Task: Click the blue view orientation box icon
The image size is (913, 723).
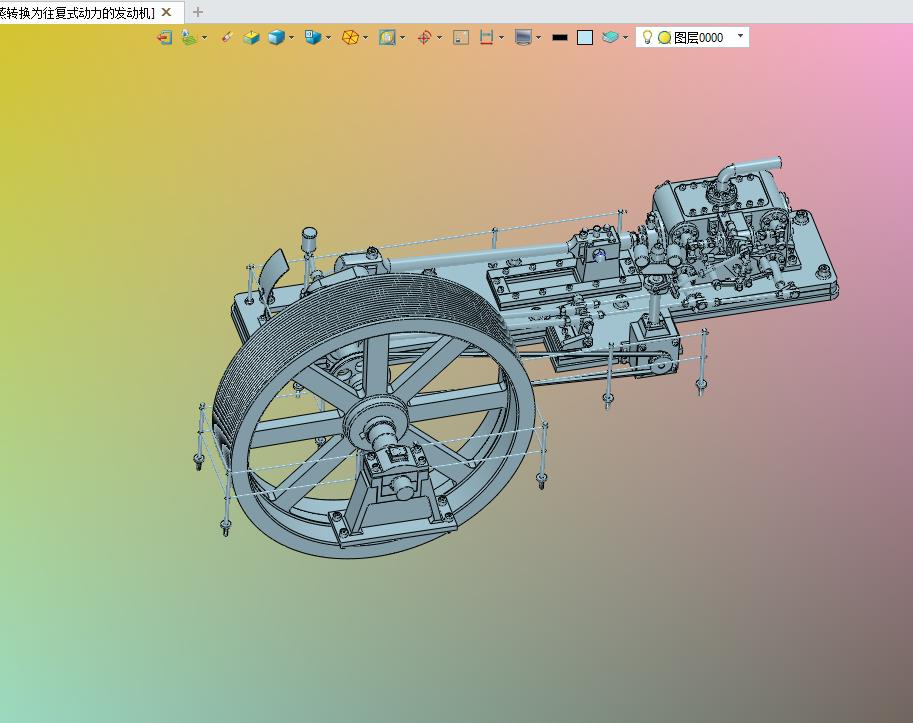Action: click(x=313, y=38)
